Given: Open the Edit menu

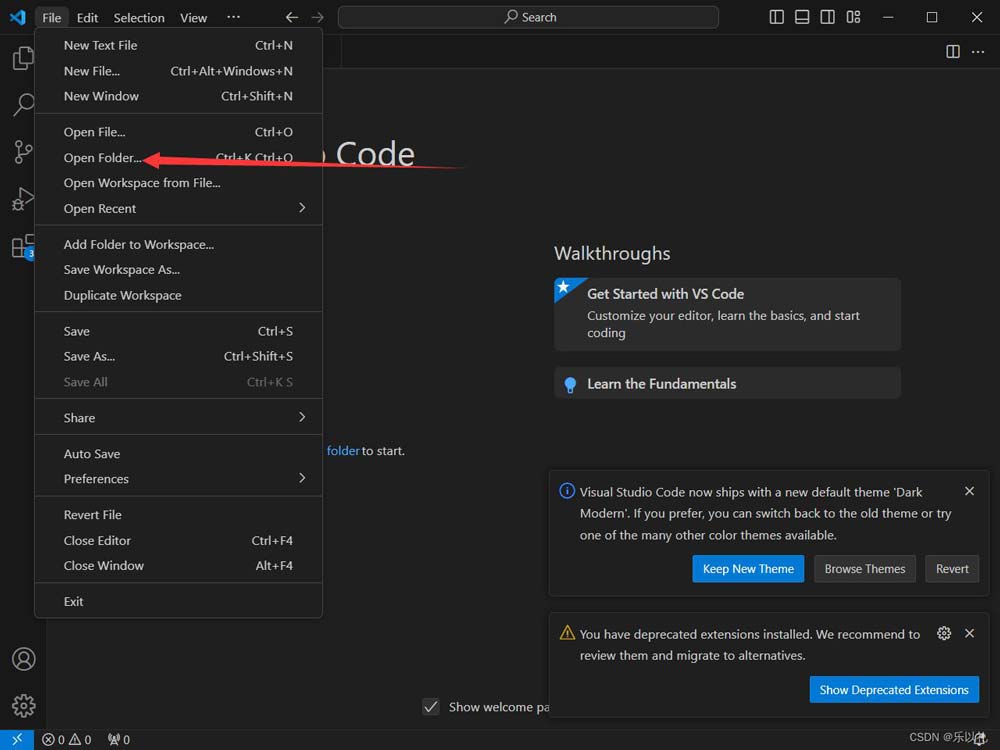Looking at the screenshot, I should click(87, 17).
